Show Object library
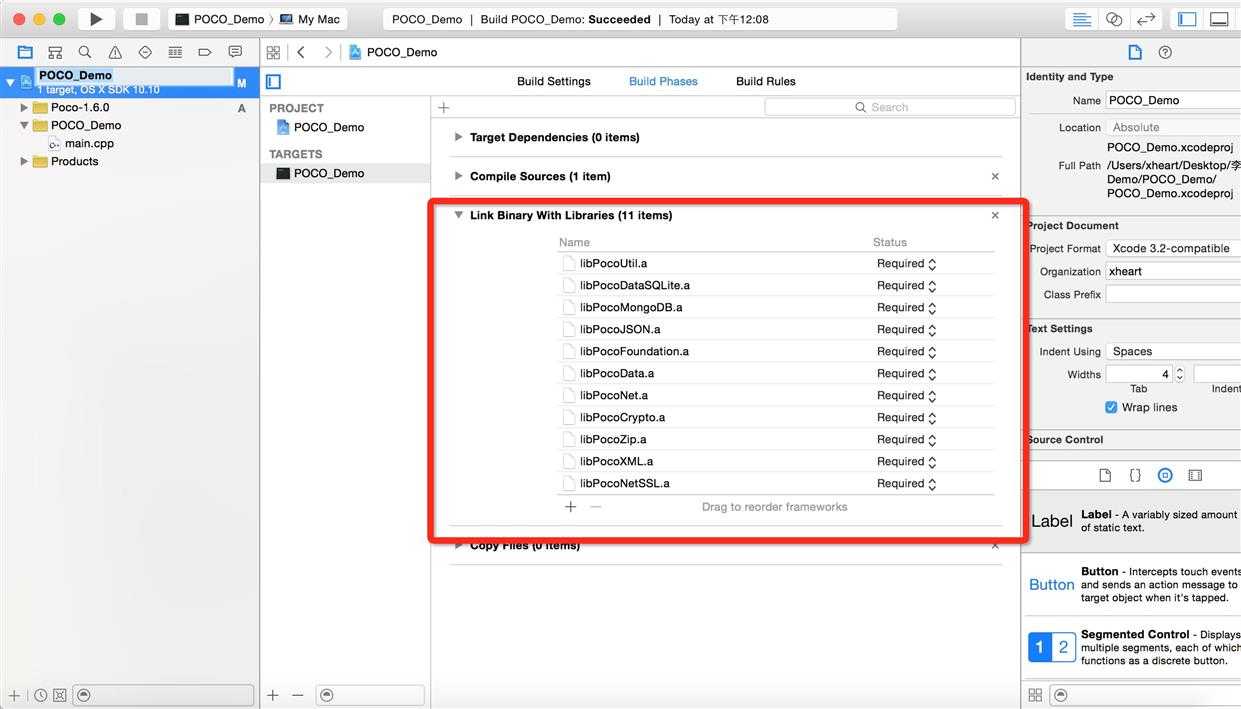Viewport: 1241px width, 709px height. tap(1165, 475)
